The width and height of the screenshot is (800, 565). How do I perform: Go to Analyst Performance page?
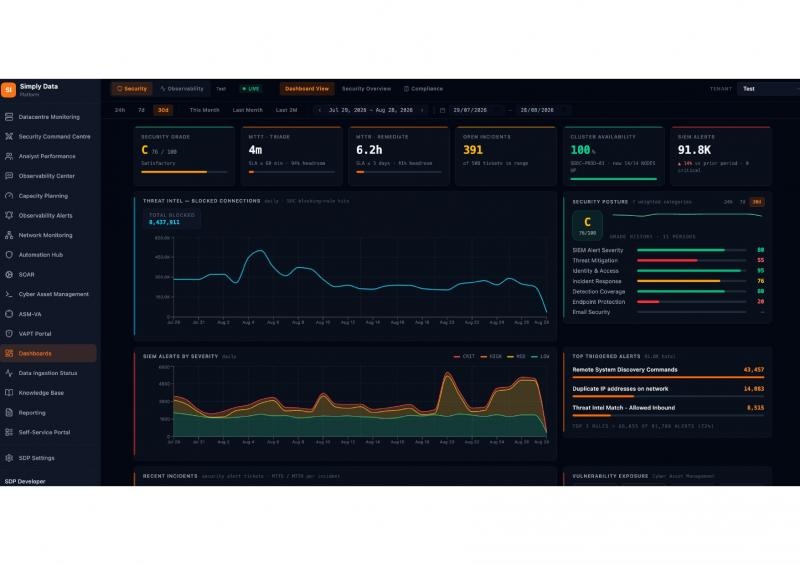(x=48, y=156)
